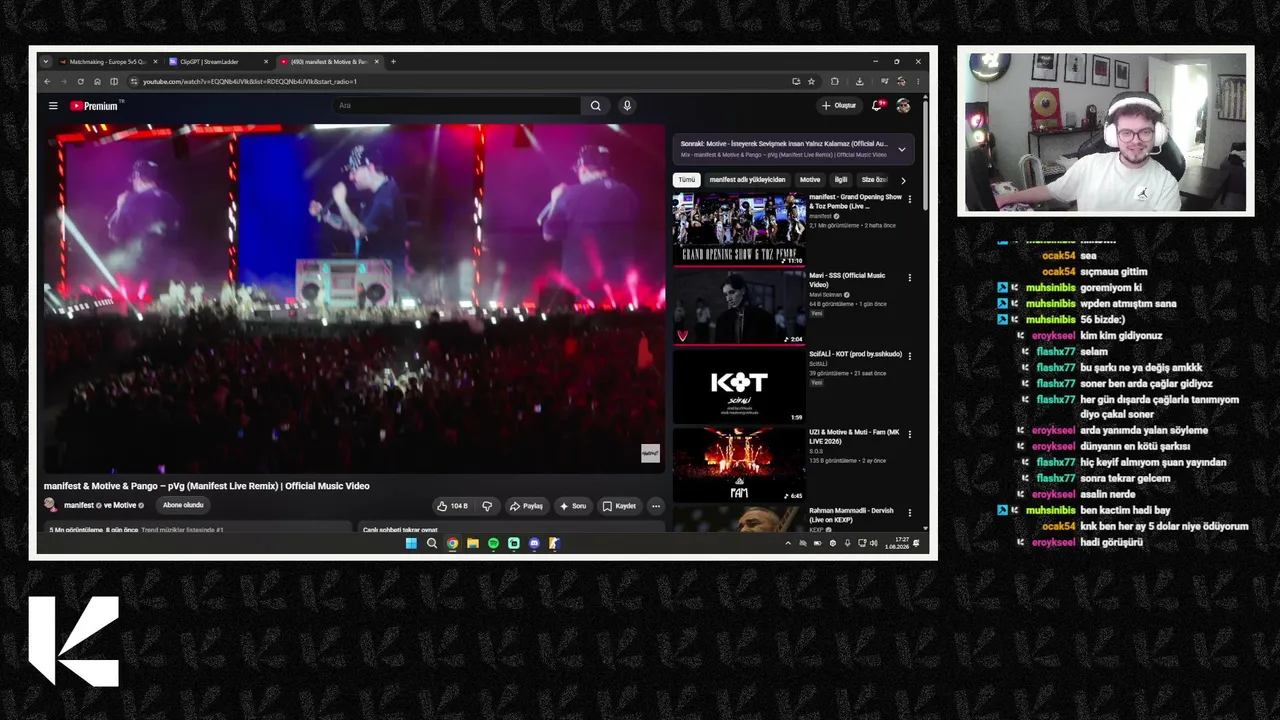The width and height of the screenshot is (1280, 720).
Task: Open Windows taskbar search
Action: [432, 544]
